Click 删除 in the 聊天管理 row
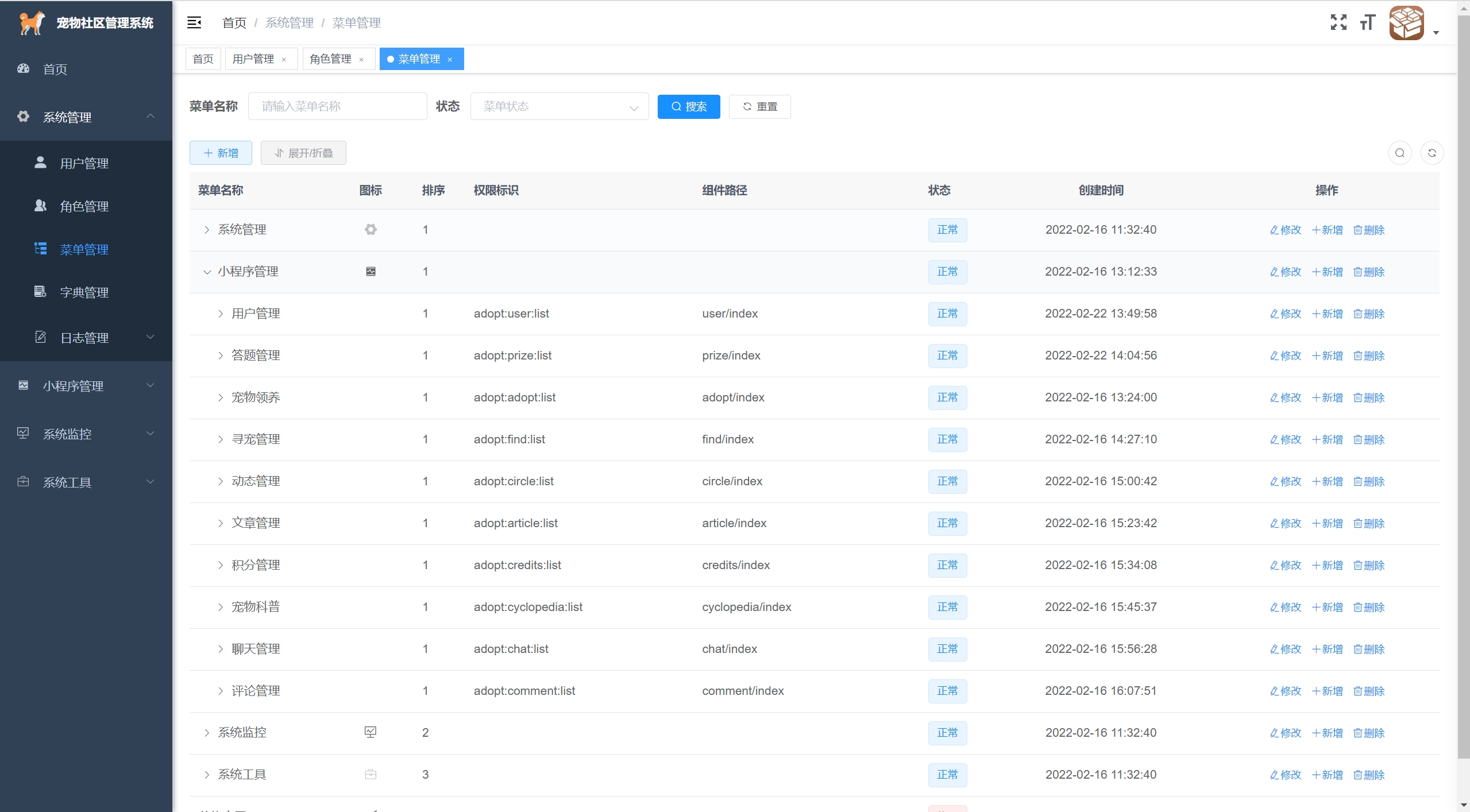 tap(1369, 649)
